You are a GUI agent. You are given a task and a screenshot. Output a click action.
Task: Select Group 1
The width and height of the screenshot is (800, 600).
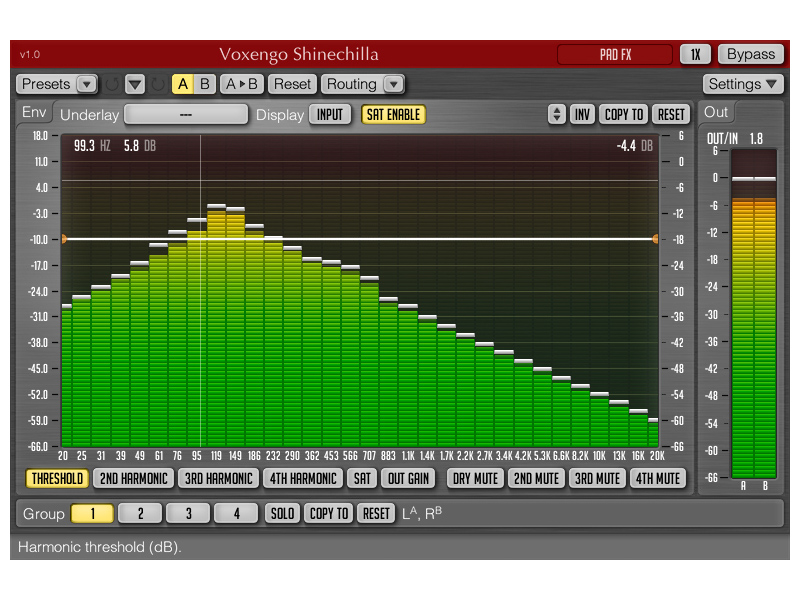[92, 513]
